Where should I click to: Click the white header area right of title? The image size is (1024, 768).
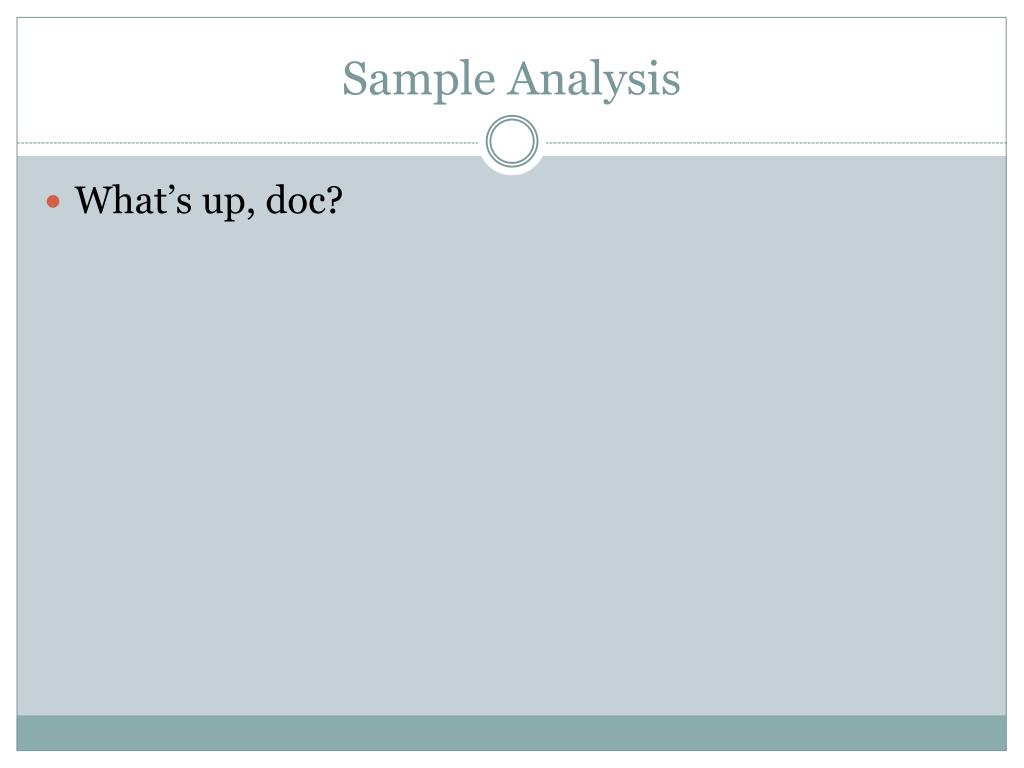click(x=842, y=78)
